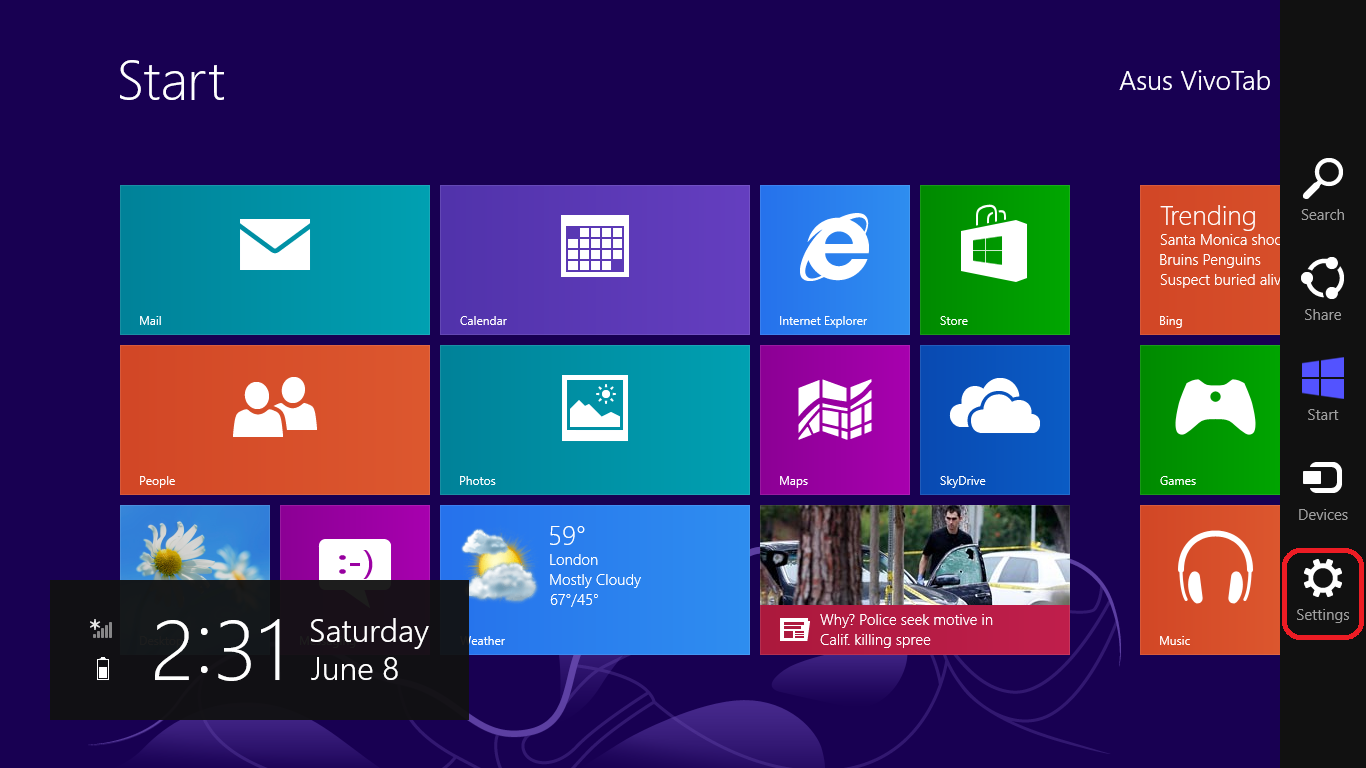Open the police news story tile
The width and height of the screenshot is (1366, 768).
point(914,579)
